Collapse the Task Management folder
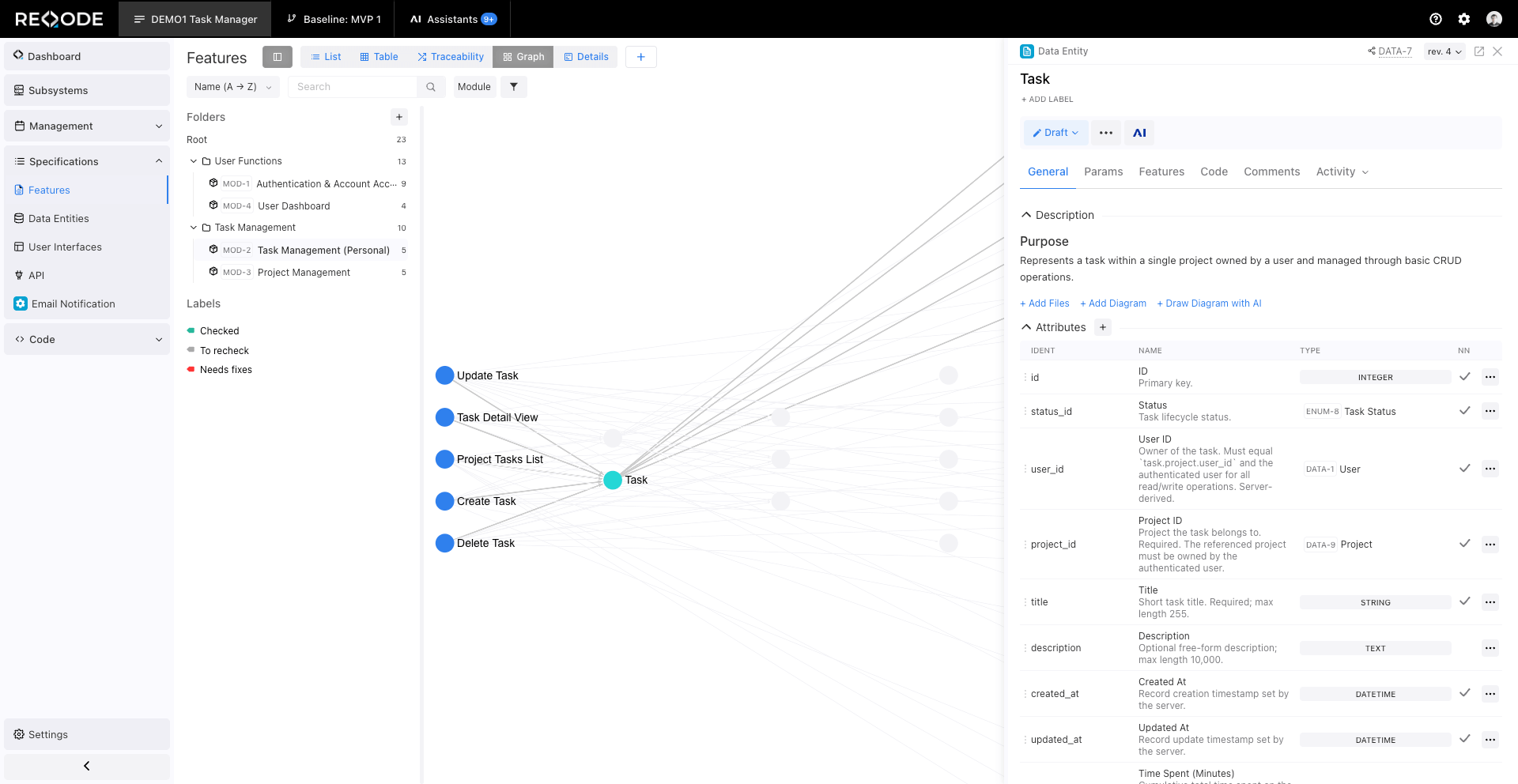The height and width of the screenshot is (784, 1518). (194, 228)
